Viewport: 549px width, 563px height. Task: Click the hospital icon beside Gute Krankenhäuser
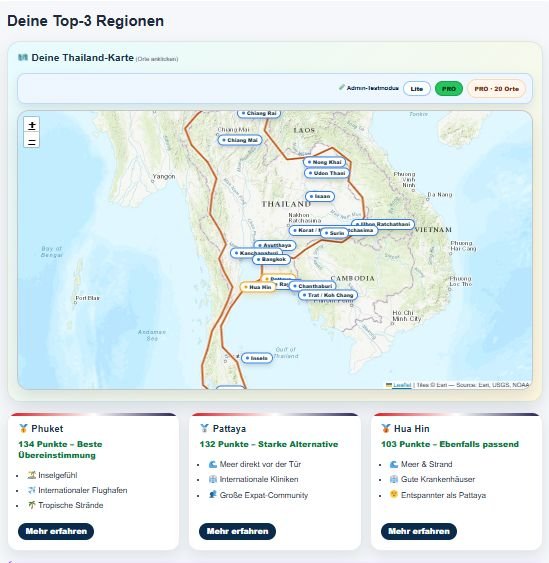(x=394, y=479)
